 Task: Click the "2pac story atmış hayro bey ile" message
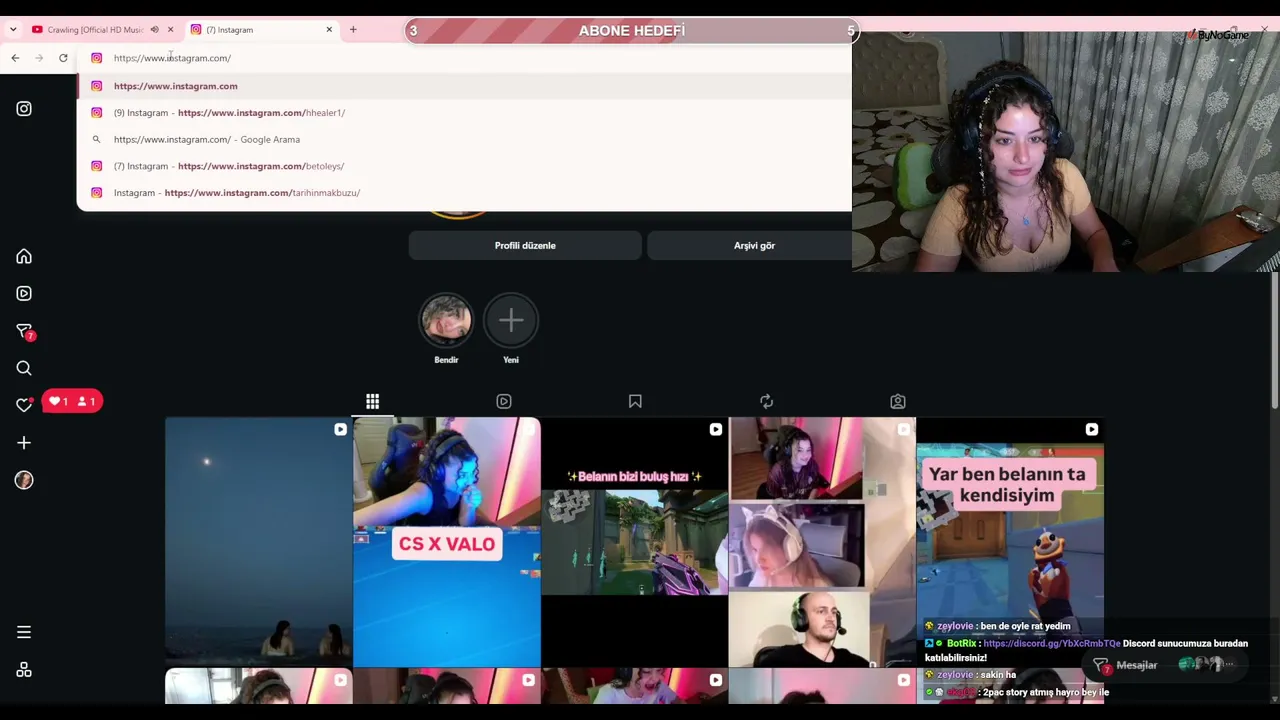[1045, 692]
